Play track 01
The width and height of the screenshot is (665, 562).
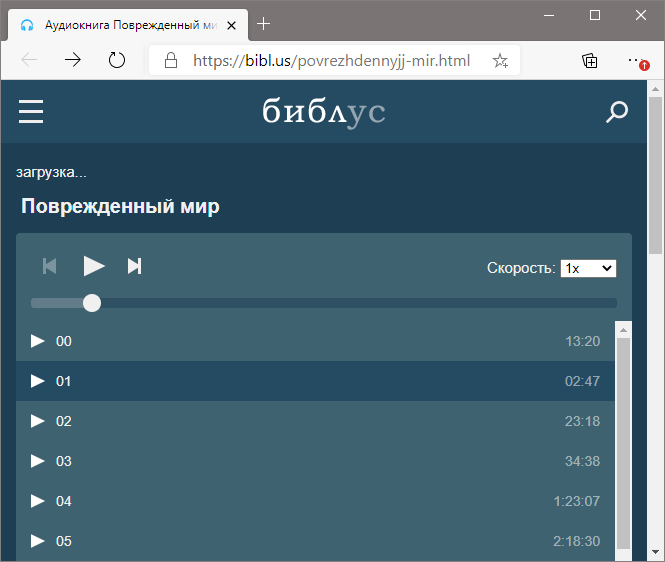pos(38,381)
